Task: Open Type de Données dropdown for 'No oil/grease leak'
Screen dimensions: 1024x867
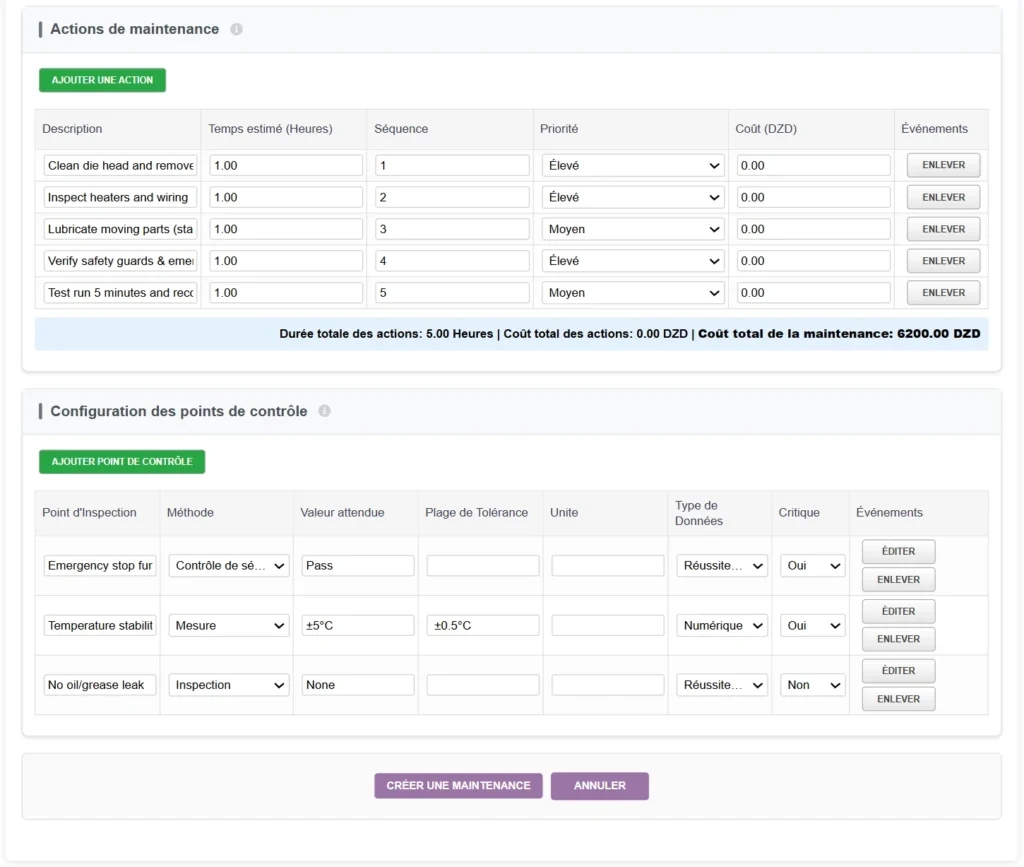Action: [x=721, y=685]
